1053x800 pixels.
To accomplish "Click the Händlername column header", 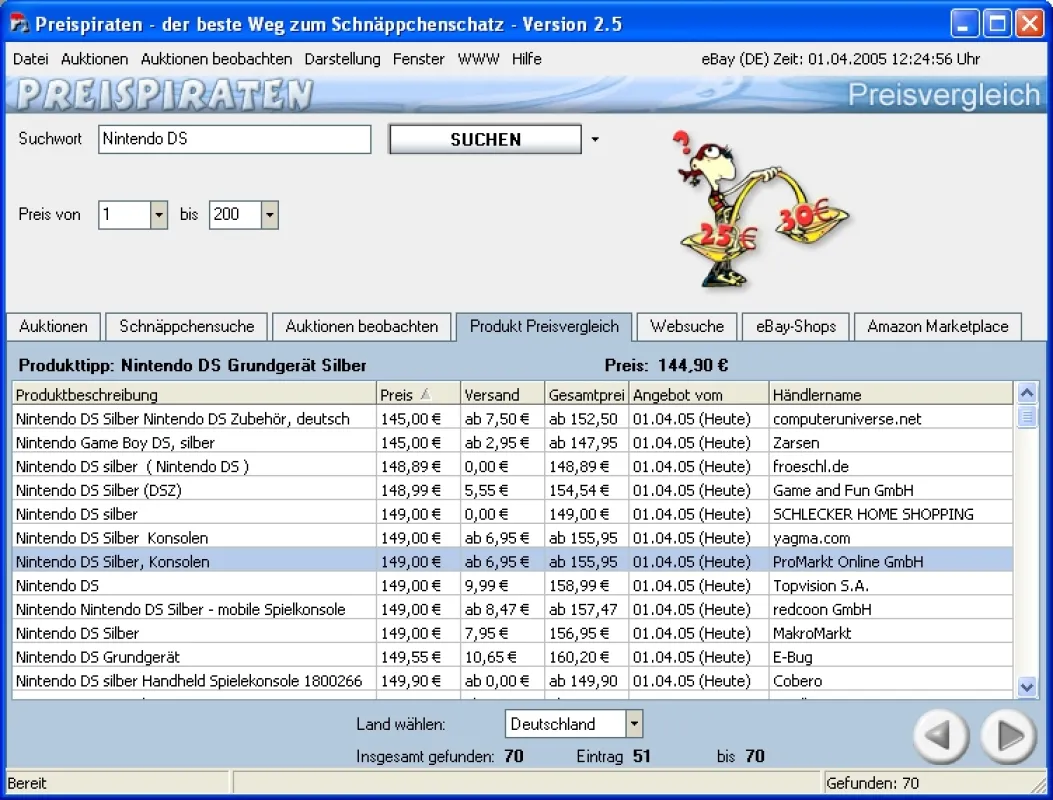I will tap(890, 394).
